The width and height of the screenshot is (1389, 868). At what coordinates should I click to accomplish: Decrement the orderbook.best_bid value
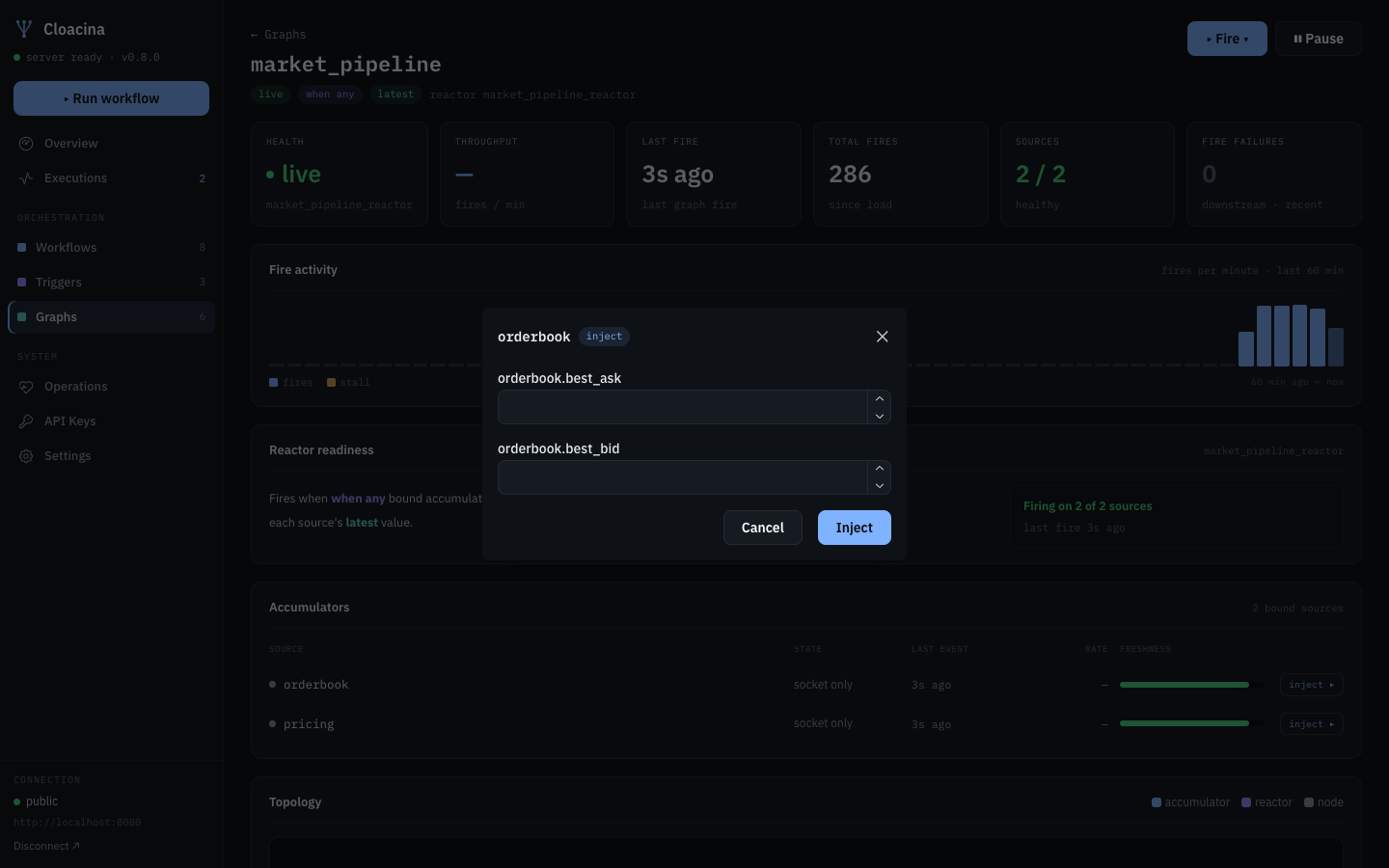tap(880, 486)
